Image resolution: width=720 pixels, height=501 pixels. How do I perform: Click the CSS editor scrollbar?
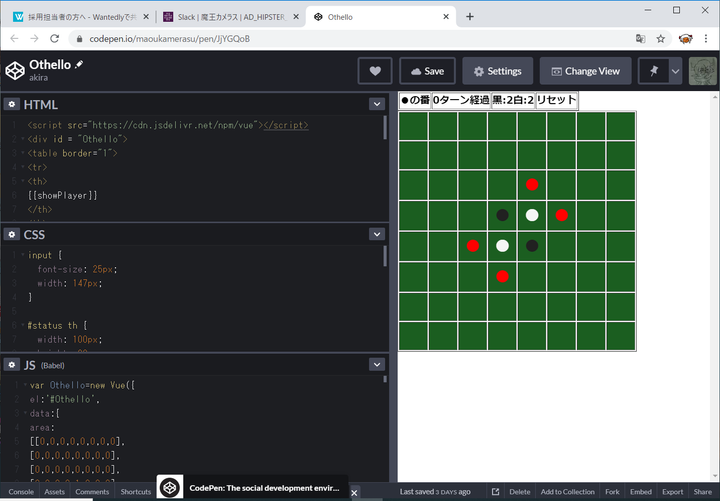click(x=385, y=256)
